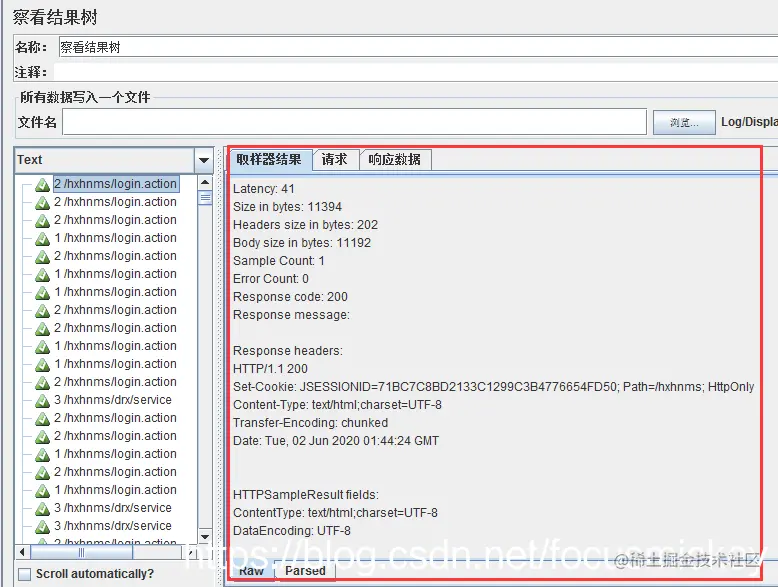Click the ContentType: text/html;charset=UTF-8 field line
The width and height of the screenshot is (778, 587).
335,513
